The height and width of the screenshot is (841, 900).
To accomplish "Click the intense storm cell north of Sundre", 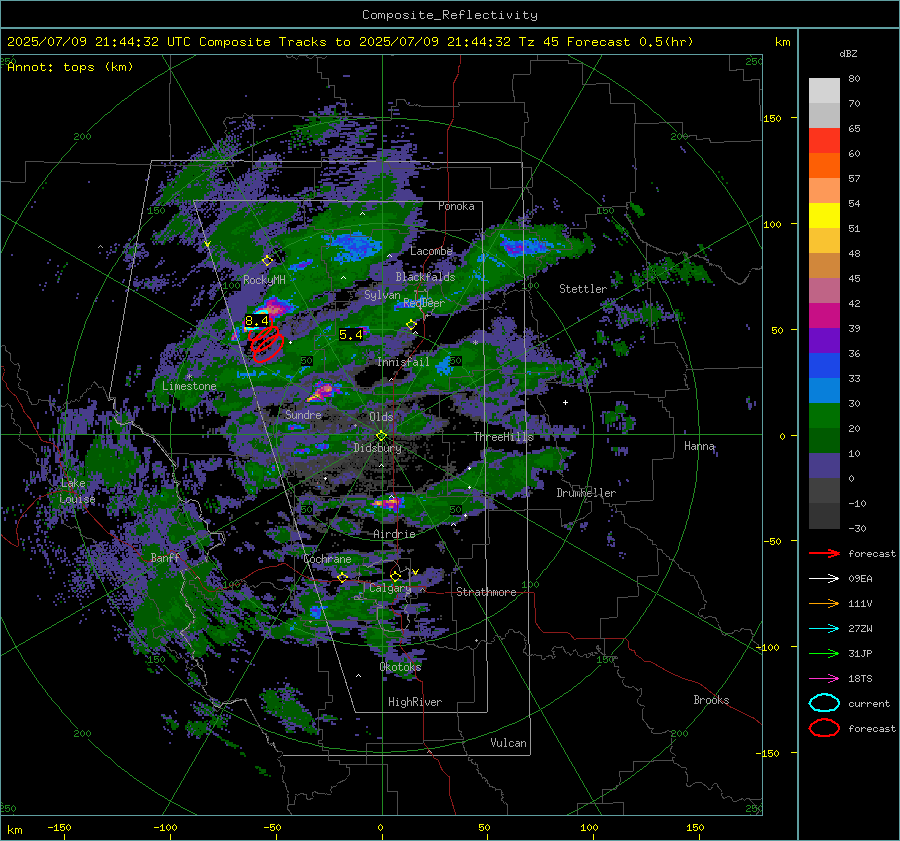I will (323, 392).
